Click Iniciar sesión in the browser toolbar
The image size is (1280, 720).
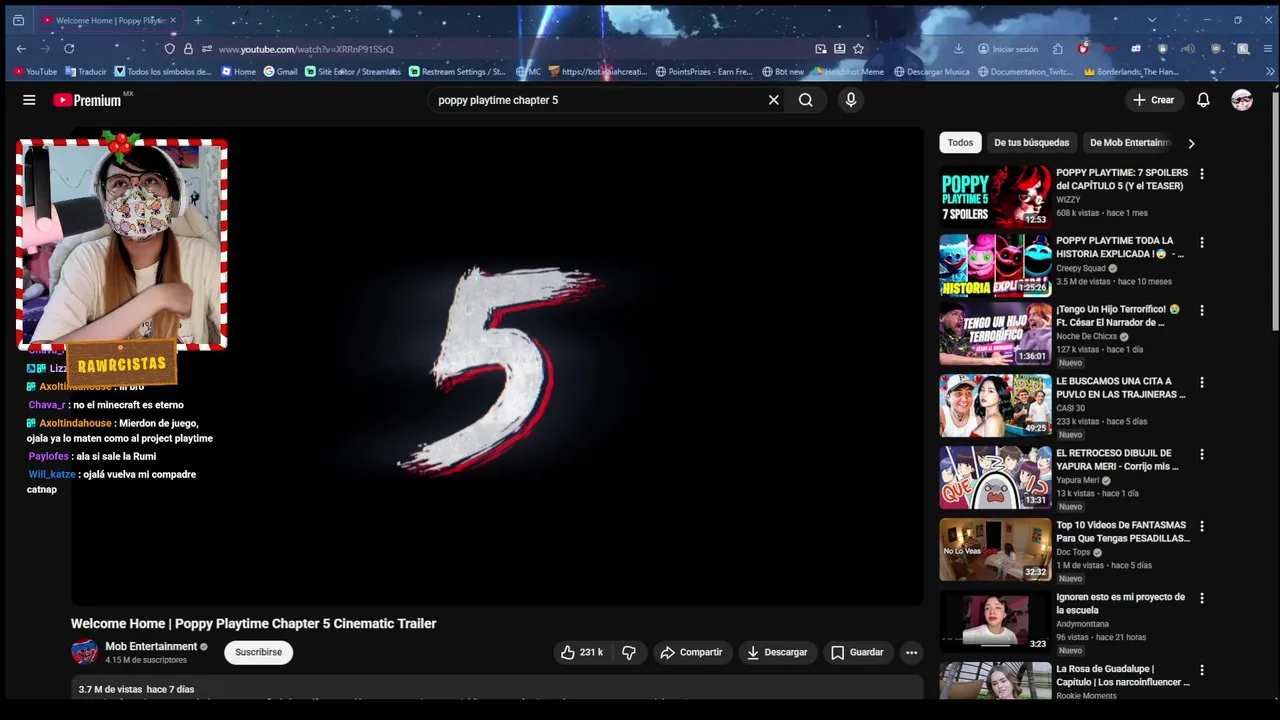[x=1008, y=48]
